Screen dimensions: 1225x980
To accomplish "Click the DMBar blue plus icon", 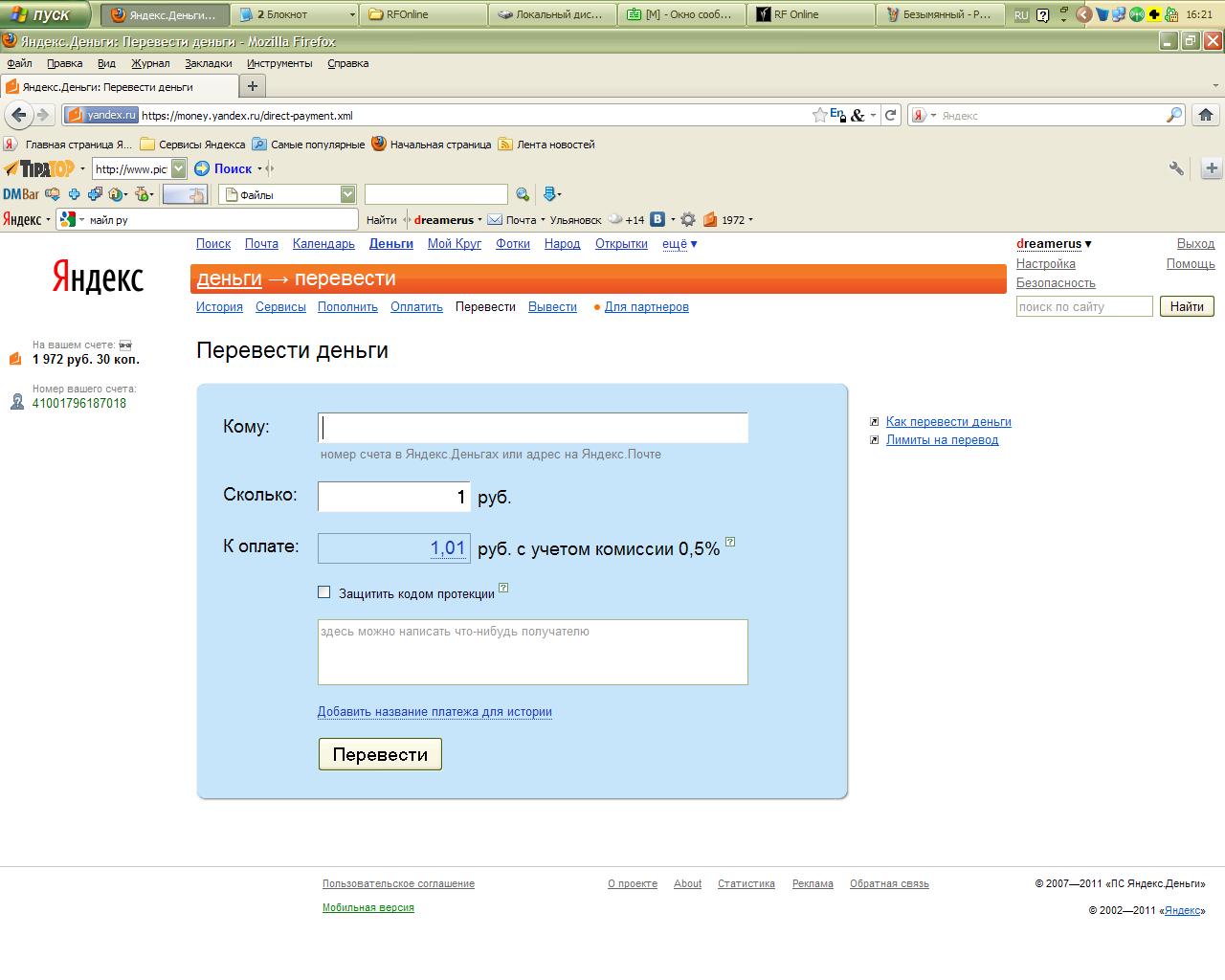I will [74, 194].
